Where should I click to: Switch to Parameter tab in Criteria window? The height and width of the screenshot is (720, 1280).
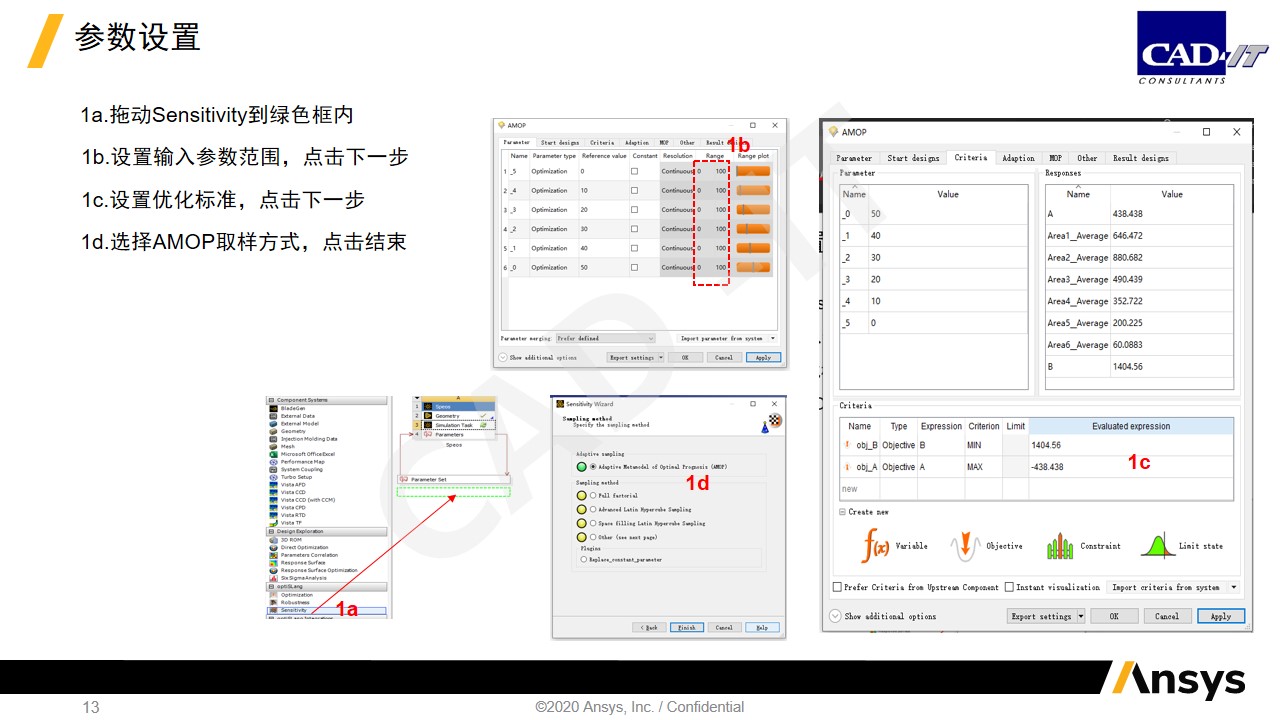854,158
